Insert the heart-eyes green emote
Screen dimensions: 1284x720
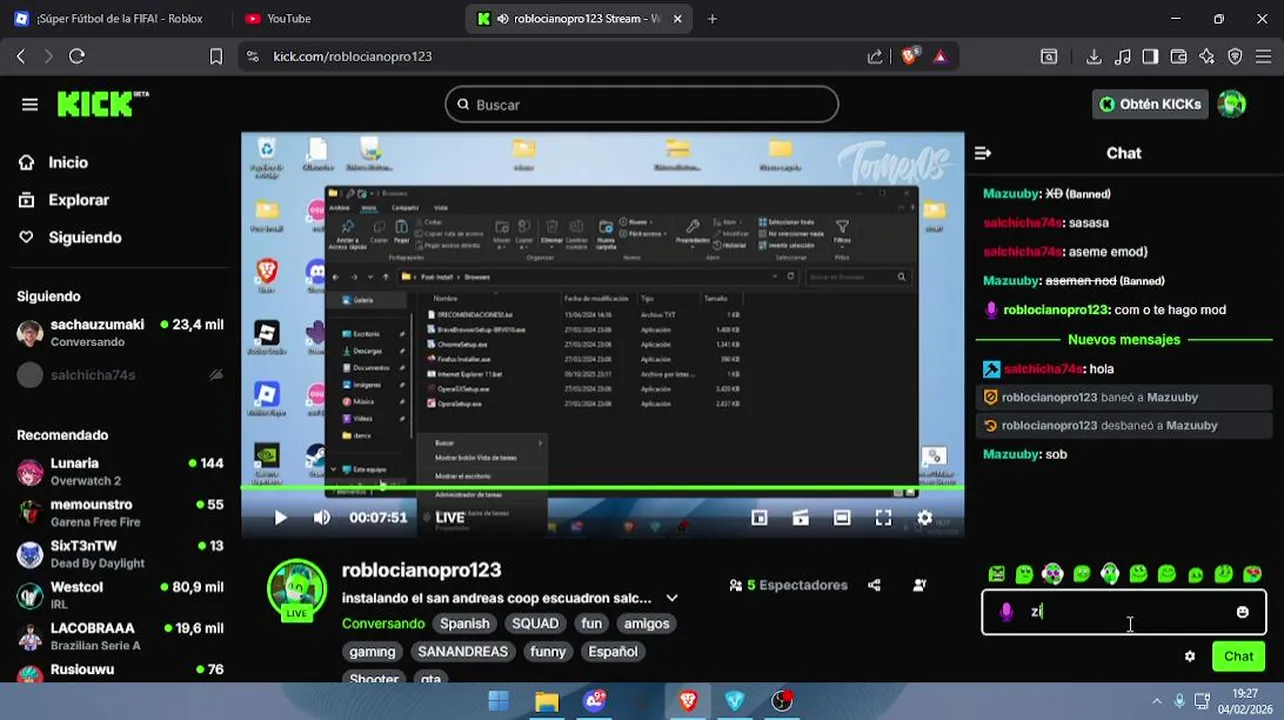click(1252, 574)
